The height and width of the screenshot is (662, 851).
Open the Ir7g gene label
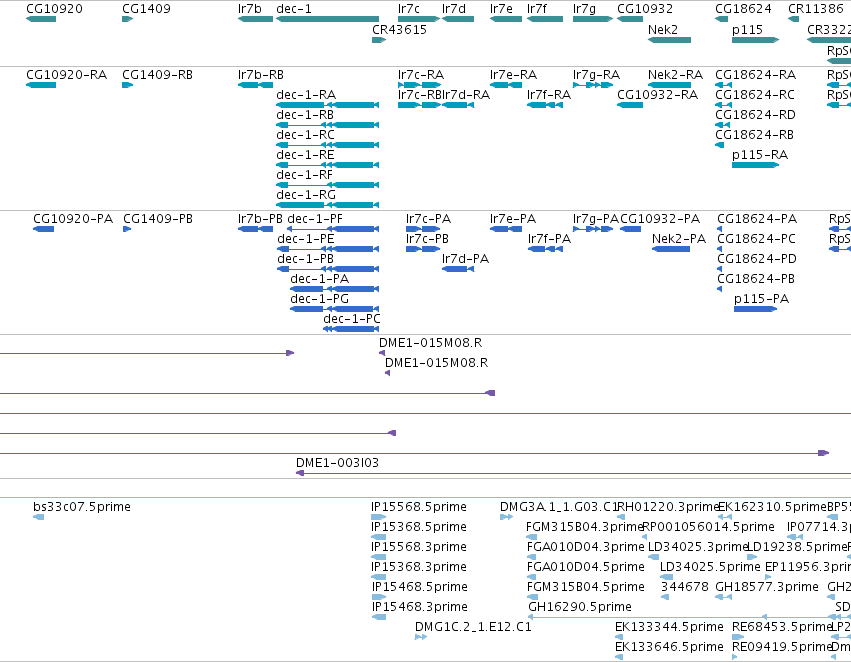click(x=585, y=9)
